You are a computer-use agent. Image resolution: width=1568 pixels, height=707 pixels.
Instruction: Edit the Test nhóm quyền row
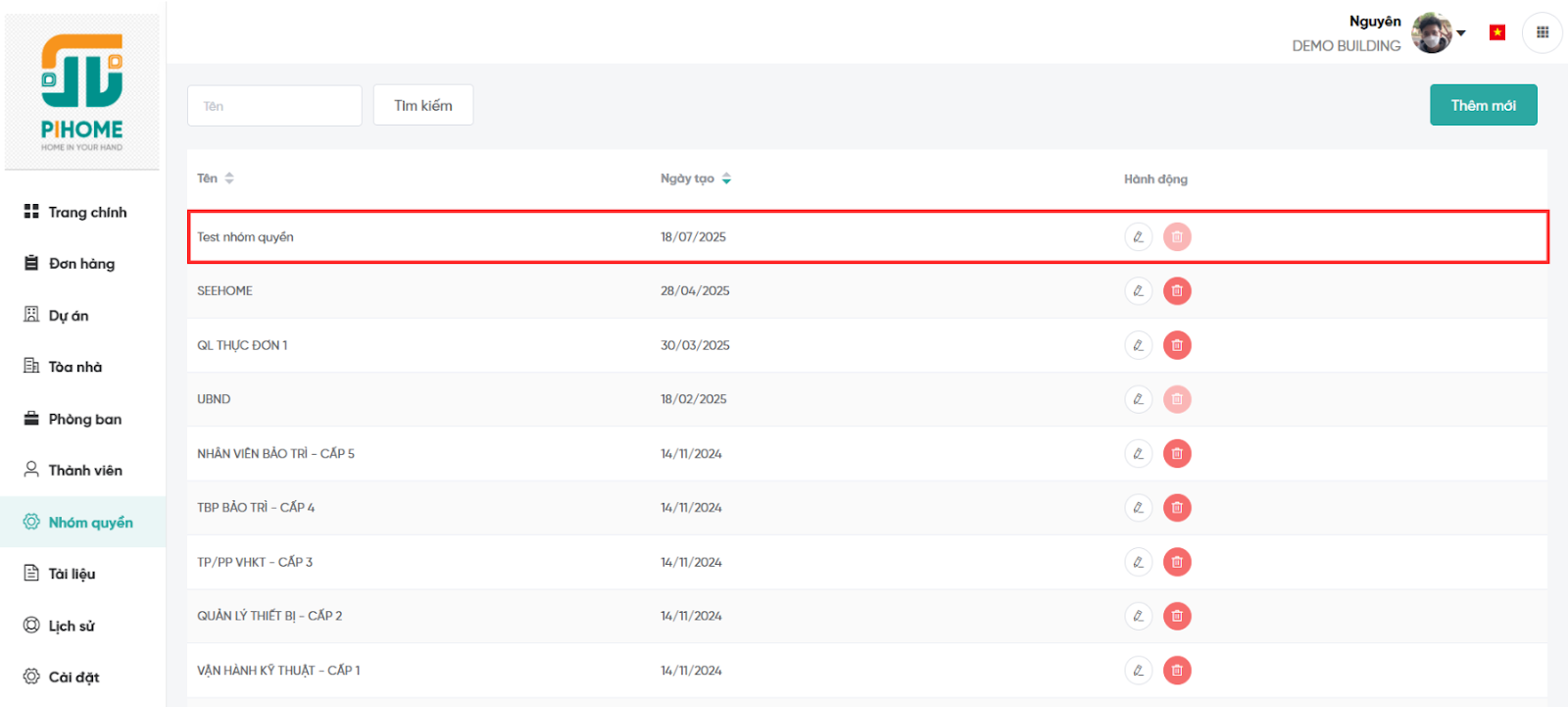click(1138, 237)
